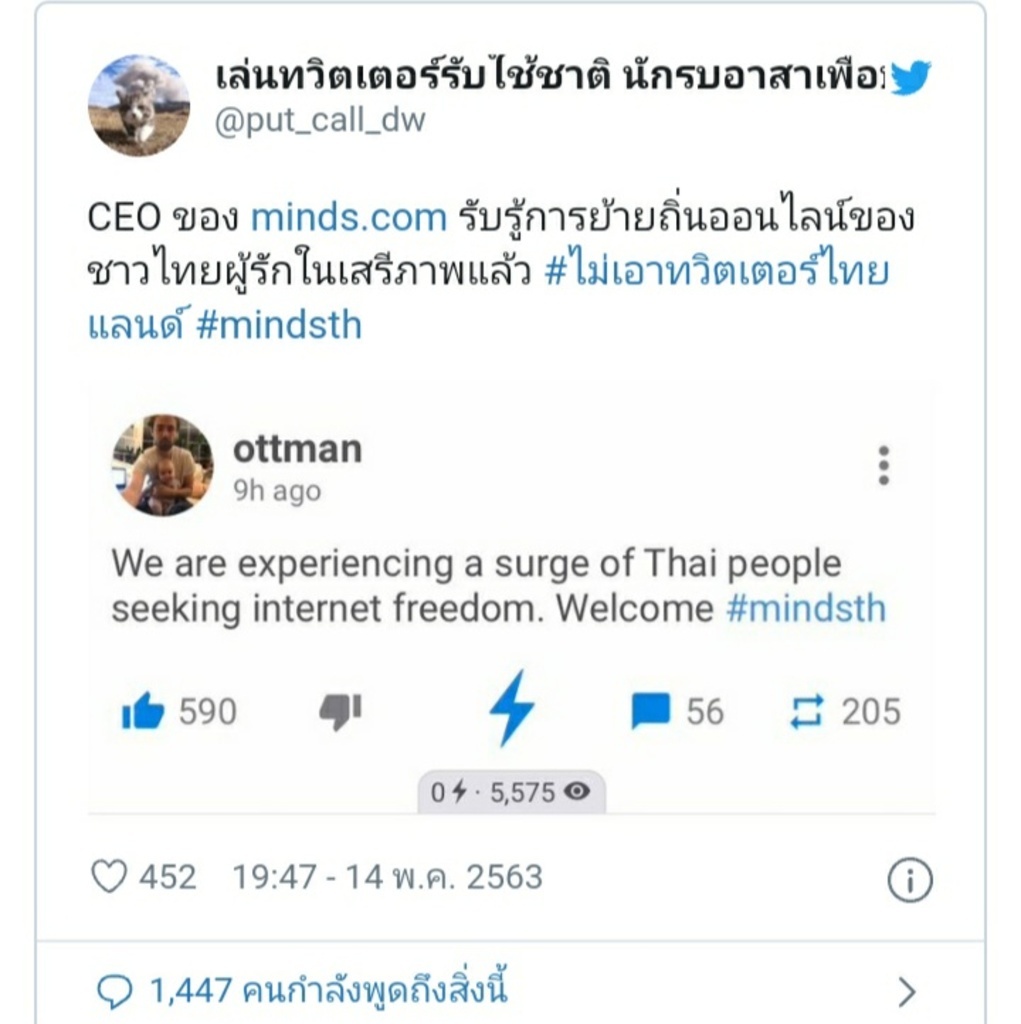Expand the conversation with right chevron
Screen dimensions: 1021x1024
point(906,992)
